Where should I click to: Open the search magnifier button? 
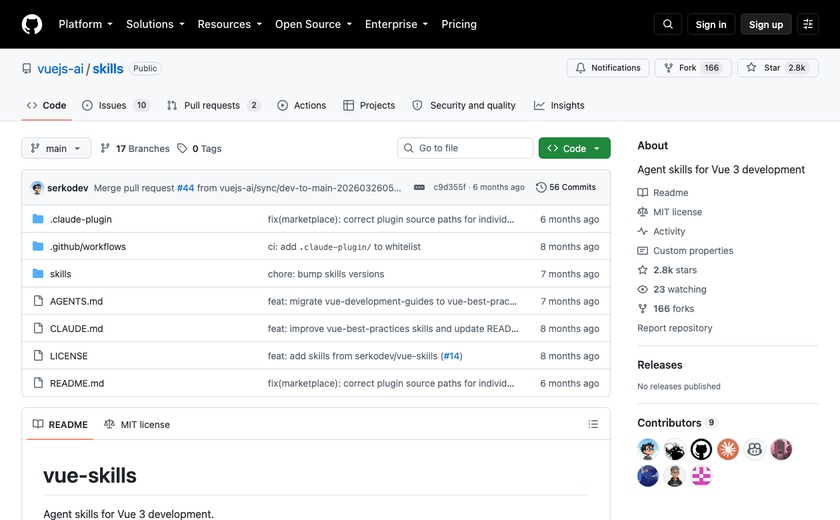[x=668, y=24]
